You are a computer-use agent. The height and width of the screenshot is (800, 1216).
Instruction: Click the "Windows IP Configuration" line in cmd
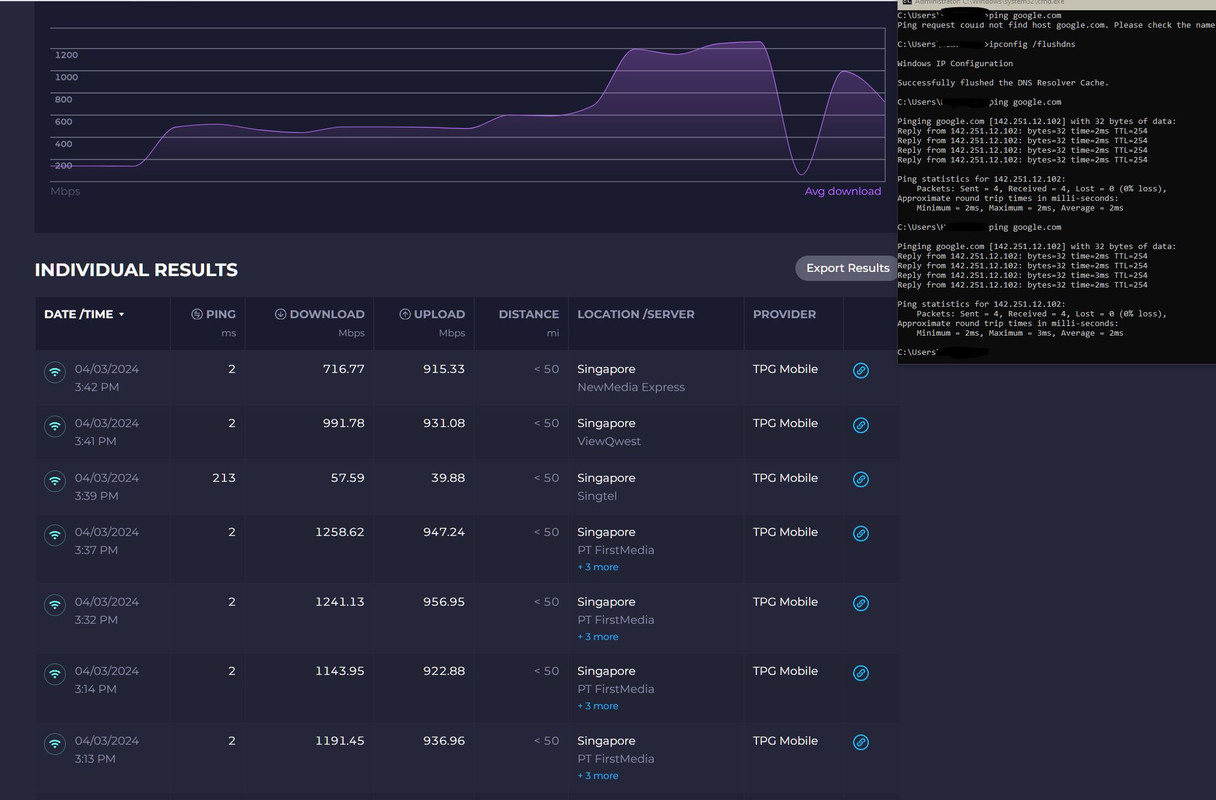tap(955, 63)
